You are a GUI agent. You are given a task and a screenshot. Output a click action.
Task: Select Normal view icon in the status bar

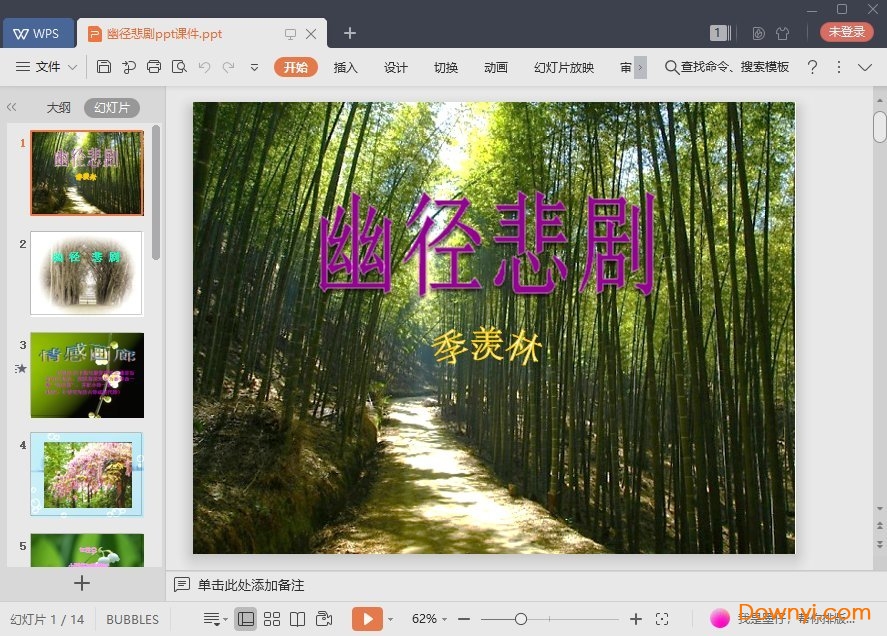[x=246, y=618]
